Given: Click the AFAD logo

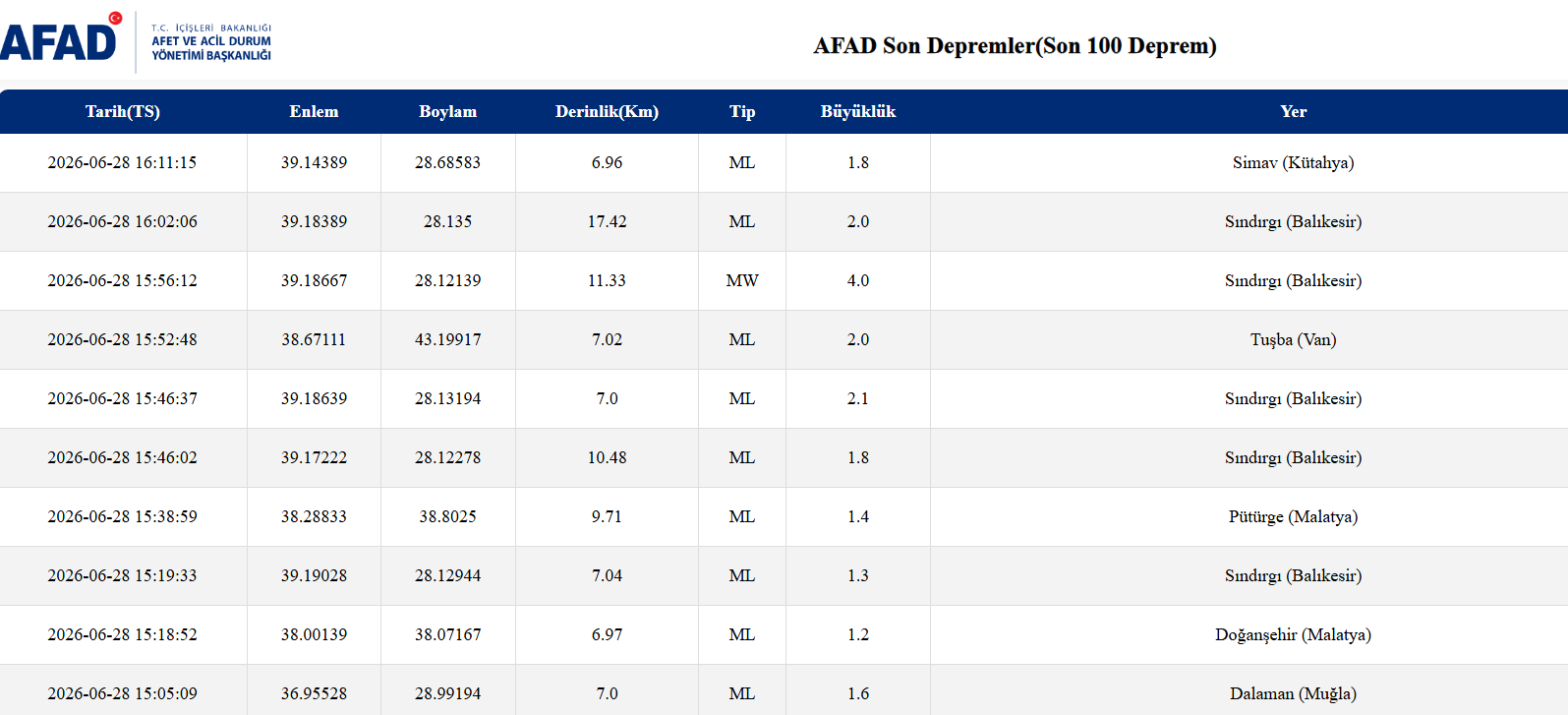Looking at the screenshot, I should (61, 38).
